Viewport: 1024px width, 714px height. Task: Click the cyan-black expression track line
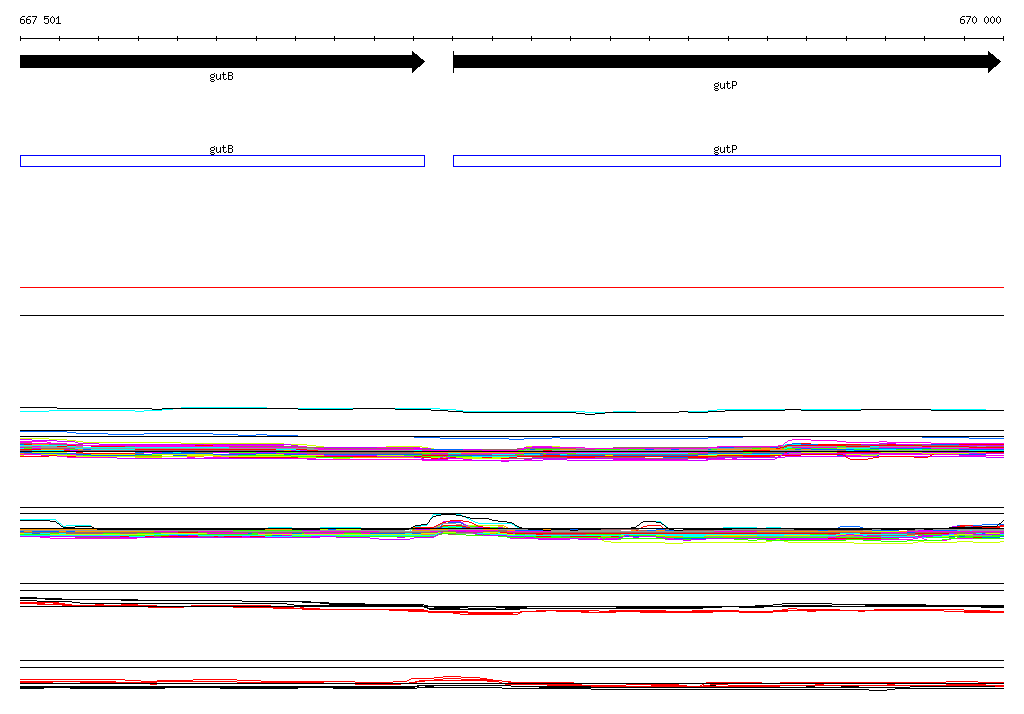[512, 410]
